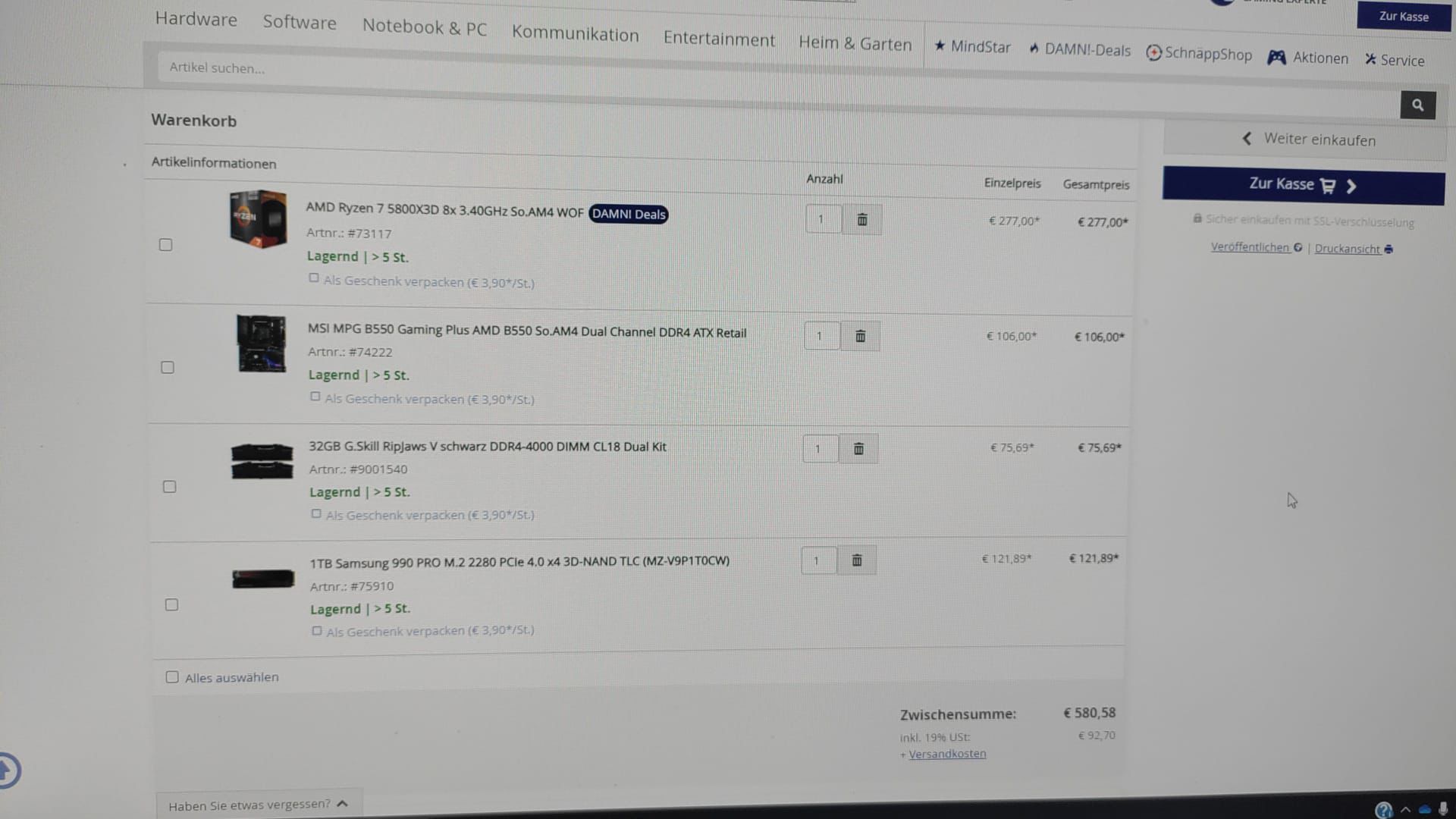
Task: Select the checkbox for AMD Ryzen 7 item
Action: [165, 245]
